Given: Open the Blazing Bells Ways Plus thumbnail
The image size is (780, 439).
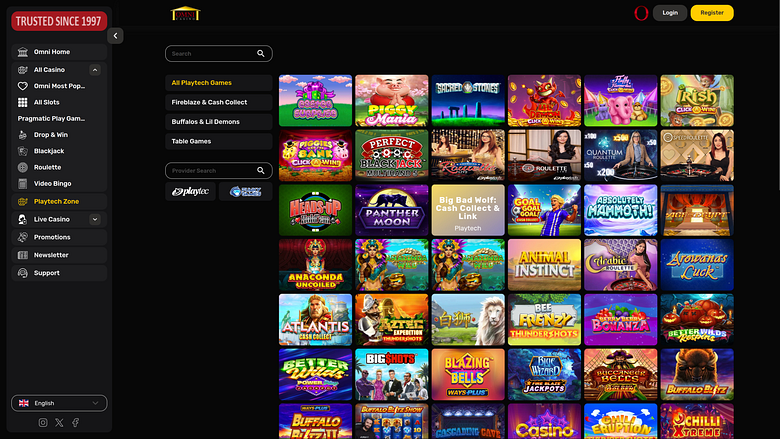Looking at the screenshot, I should coord(468,374).
